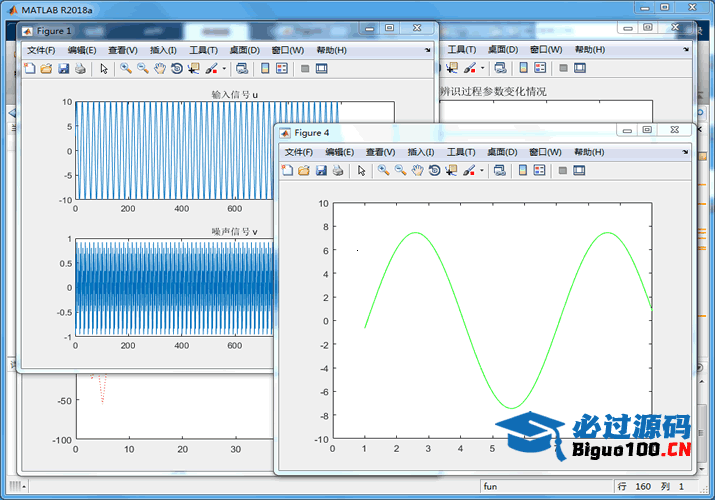Open 桌面(D) menu in background figure window
The height and width of the screenshot is (500, 715).
tap(503, 50)
